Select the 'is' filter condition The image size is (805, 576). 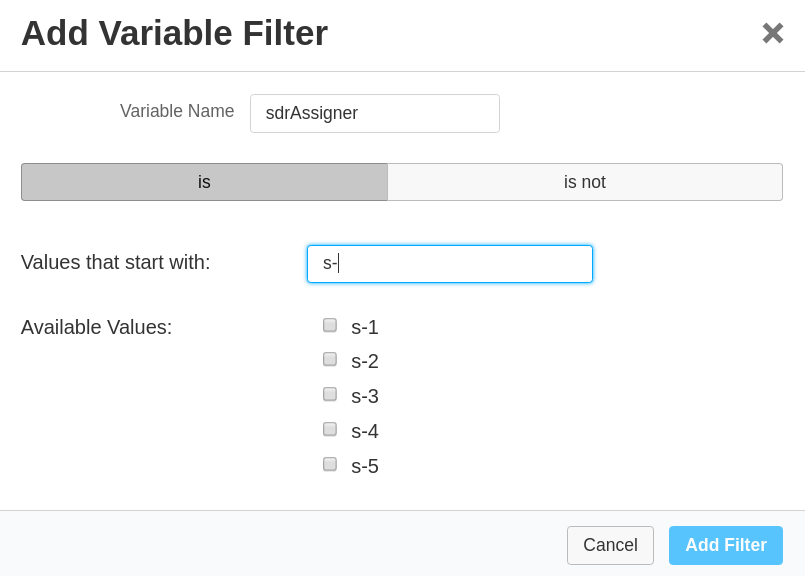click(x=203, y=181)
